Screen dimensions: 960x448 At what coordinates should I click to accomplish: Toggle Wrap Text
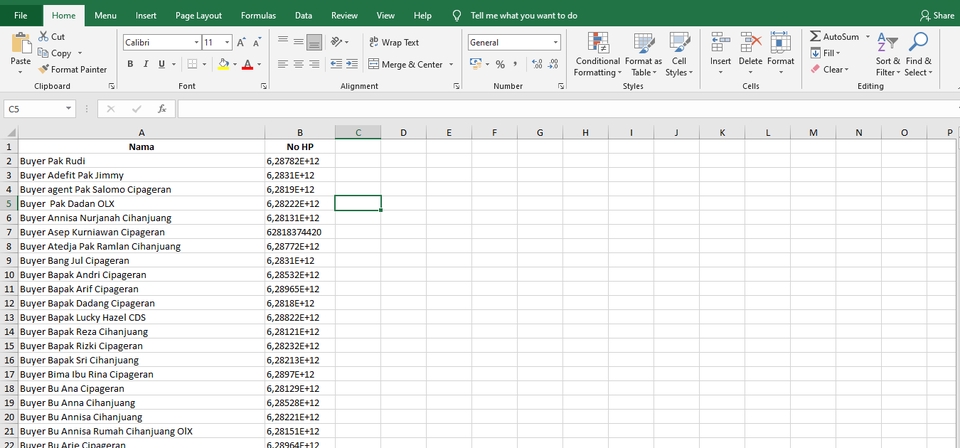coord(394,42)
